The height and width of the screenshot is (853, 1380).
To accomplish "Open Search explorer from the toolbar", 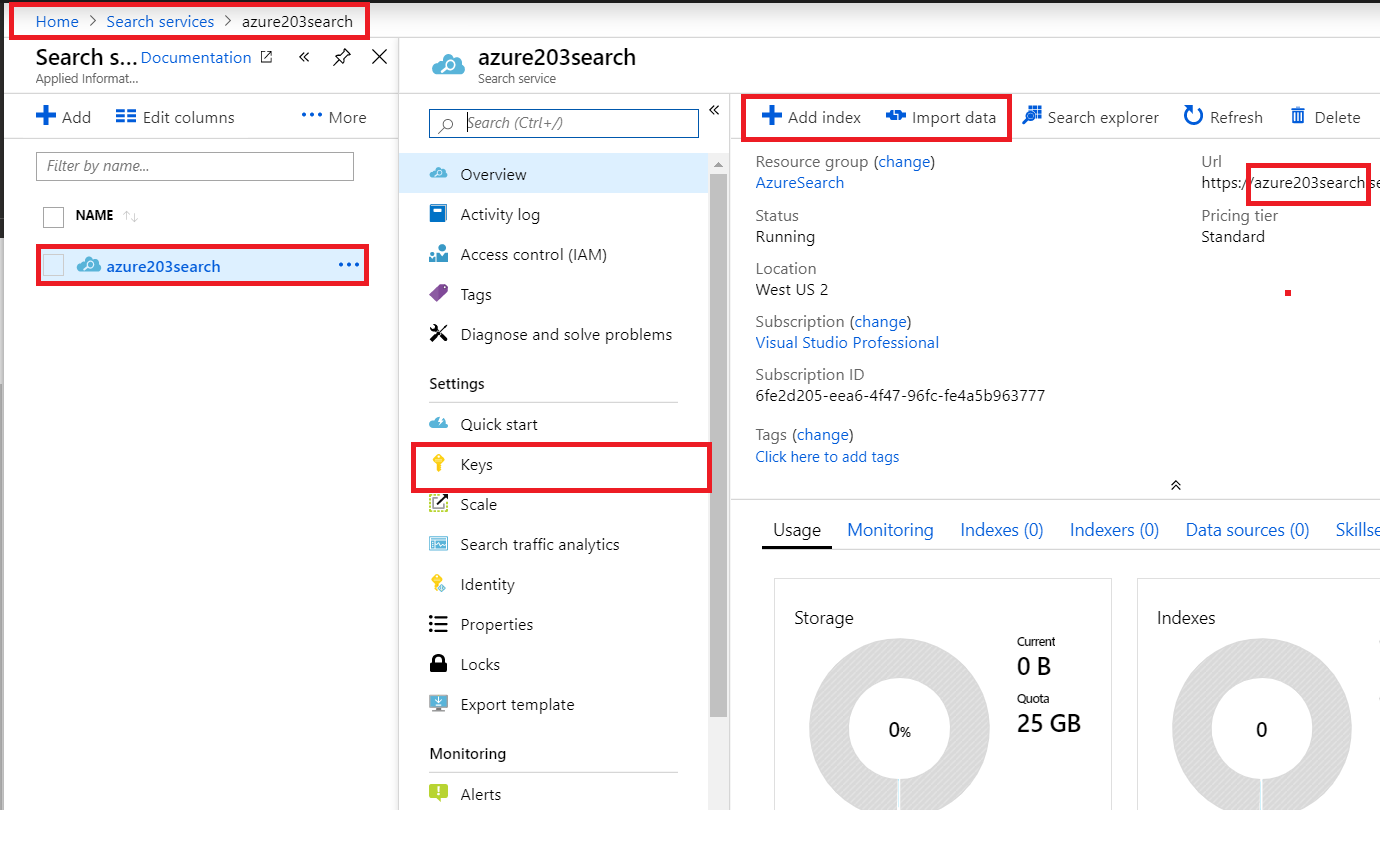I will tap(1091, 116).
